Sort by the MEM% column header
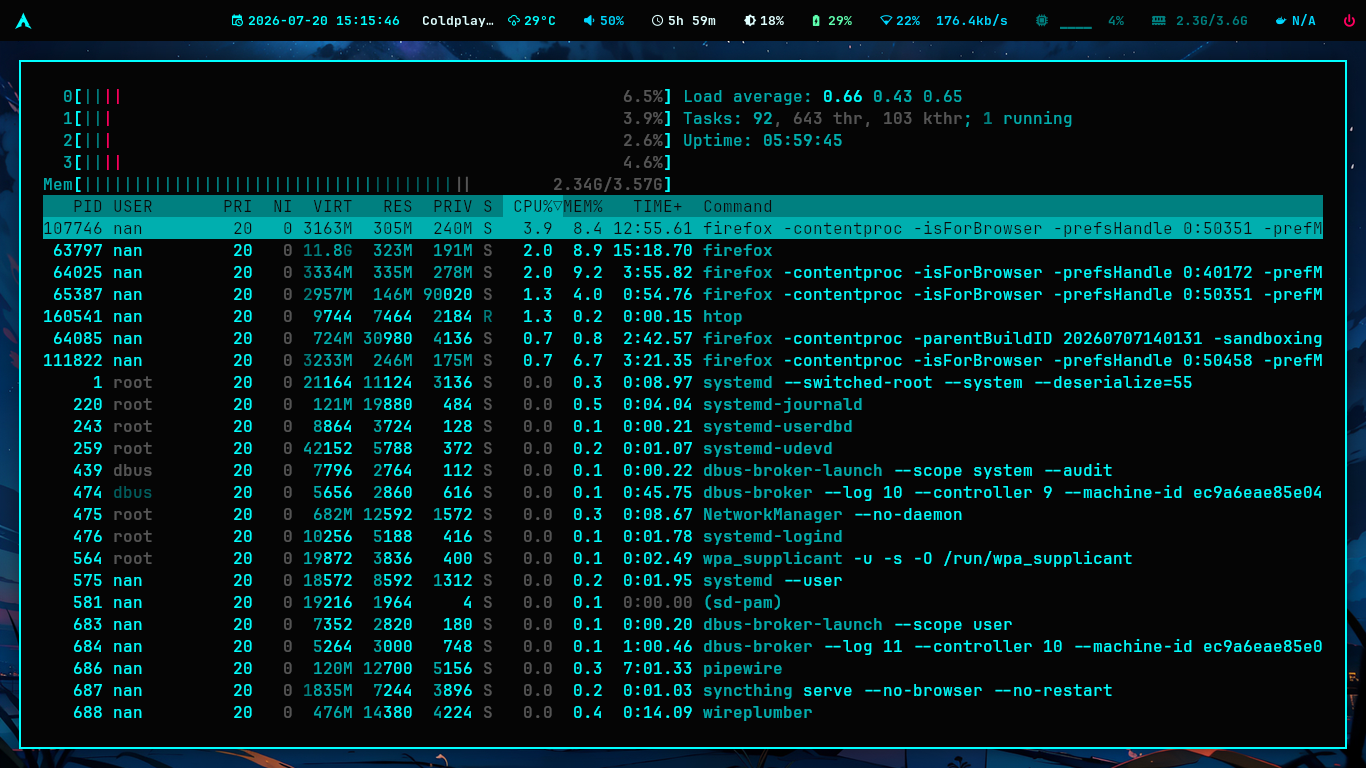 point(583,206)
